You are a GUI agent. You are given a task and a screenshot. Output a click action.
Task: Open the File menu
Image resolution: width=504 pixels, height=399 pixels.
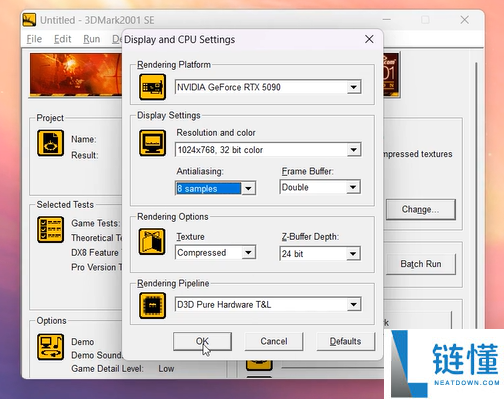click(x=34, y=39)
